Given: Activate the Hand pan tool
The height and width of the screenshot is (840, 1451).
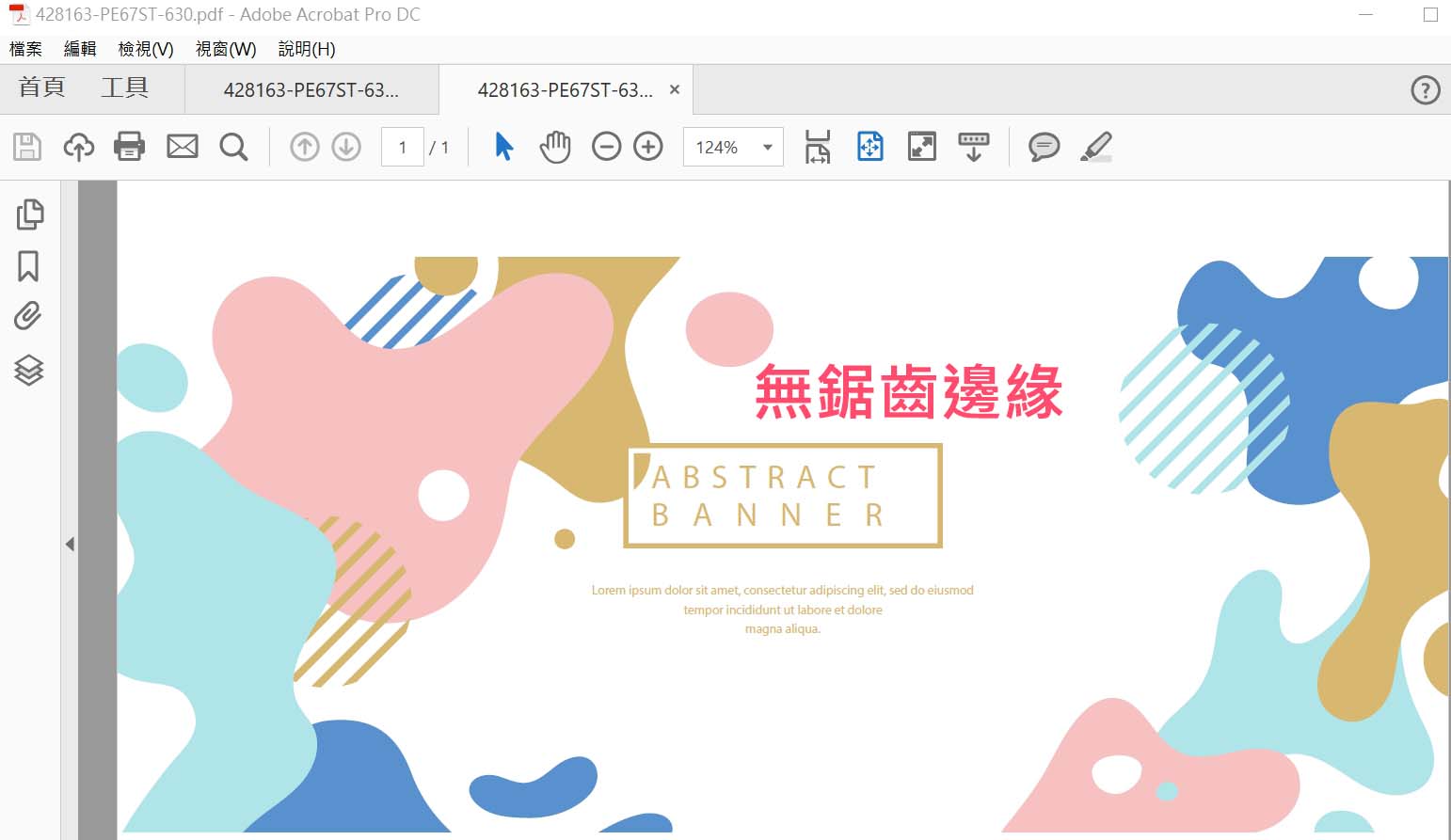Looking at the screenshot, I should point(555,147).
